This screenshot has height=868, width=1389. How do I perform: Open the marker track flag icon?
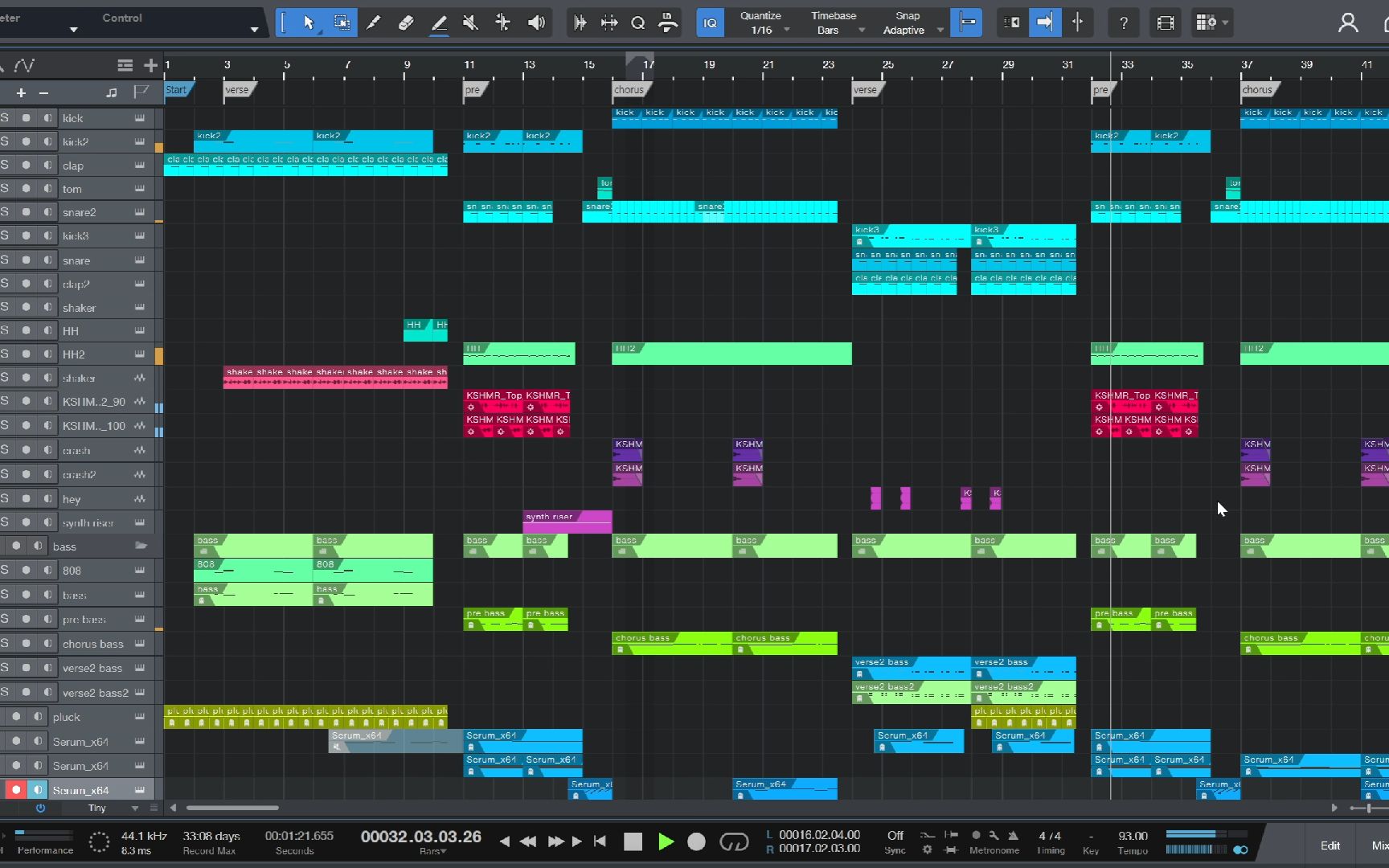[141, 92]
